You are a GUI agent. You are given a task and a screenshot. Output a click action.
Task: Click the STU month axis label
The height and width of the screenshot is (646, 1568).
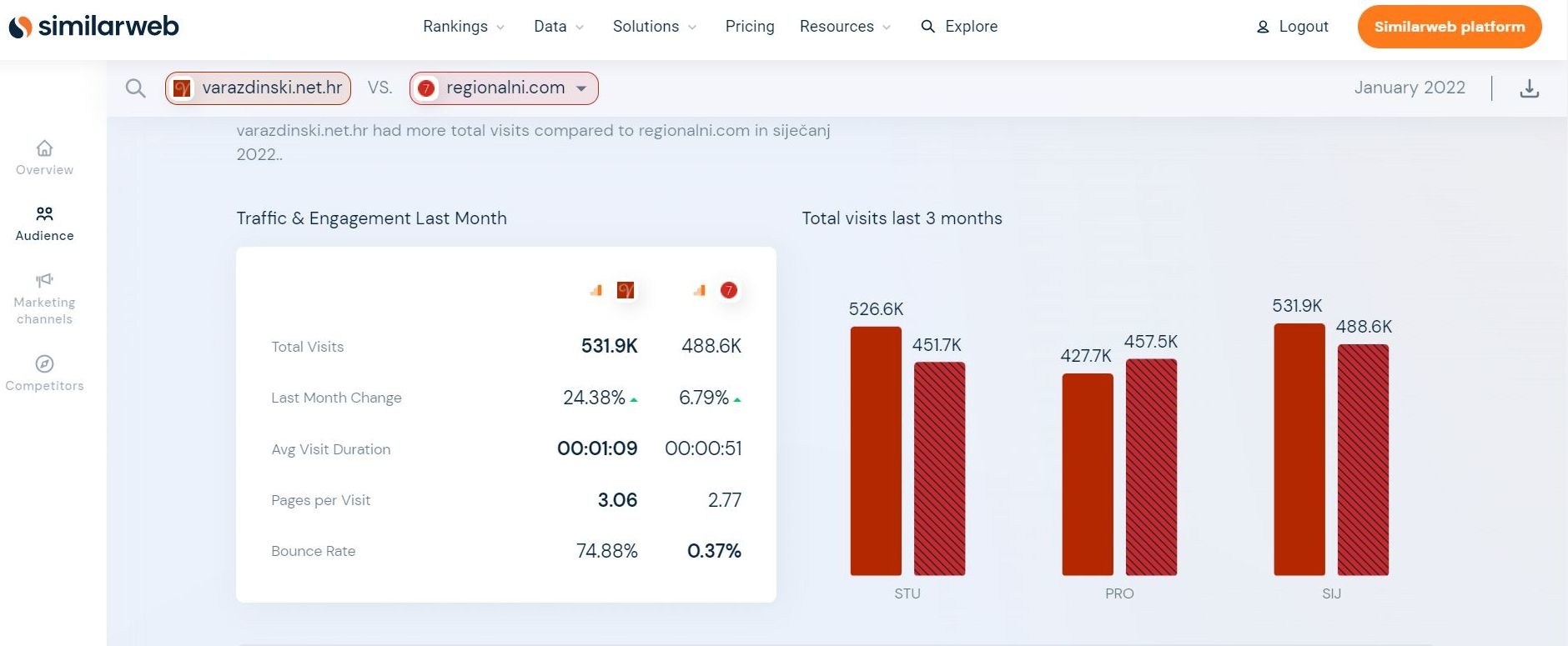(907, 593)
